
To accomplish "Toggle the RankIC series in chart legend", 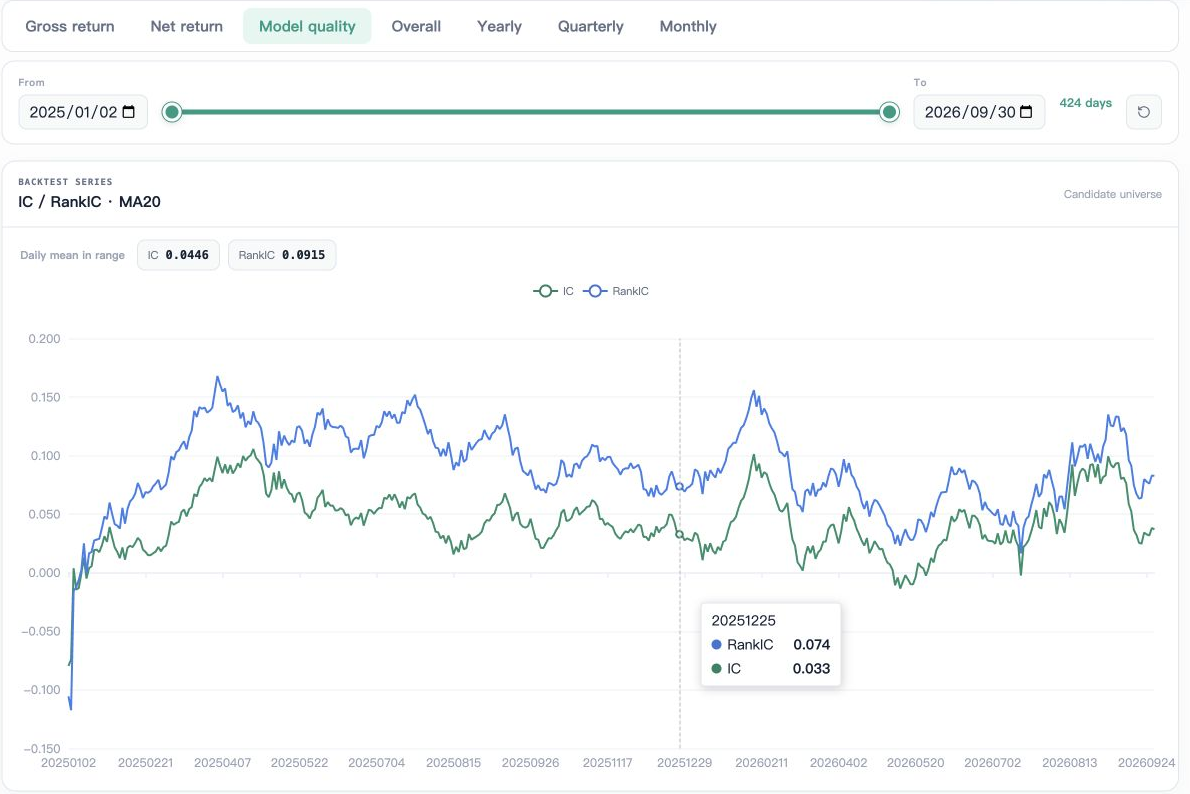I will (x=615, y=291).
